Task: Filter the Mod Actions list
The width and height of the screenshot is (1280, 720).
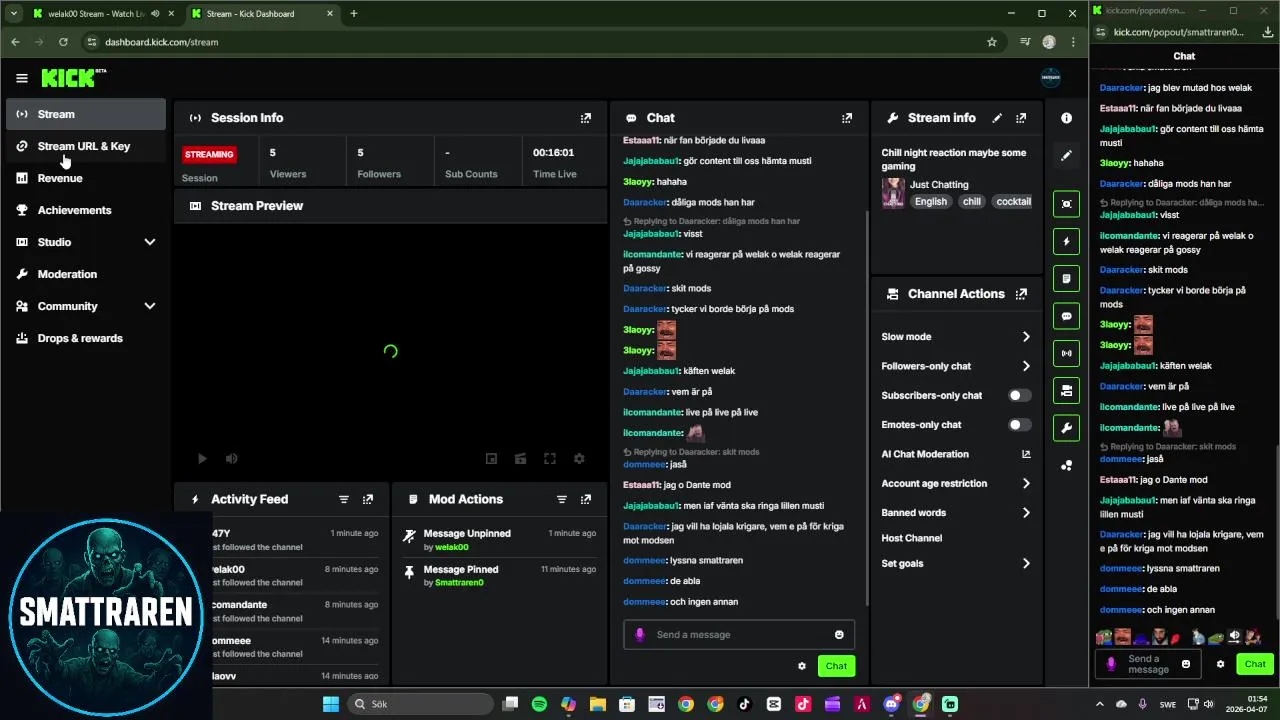Action: 562,499
